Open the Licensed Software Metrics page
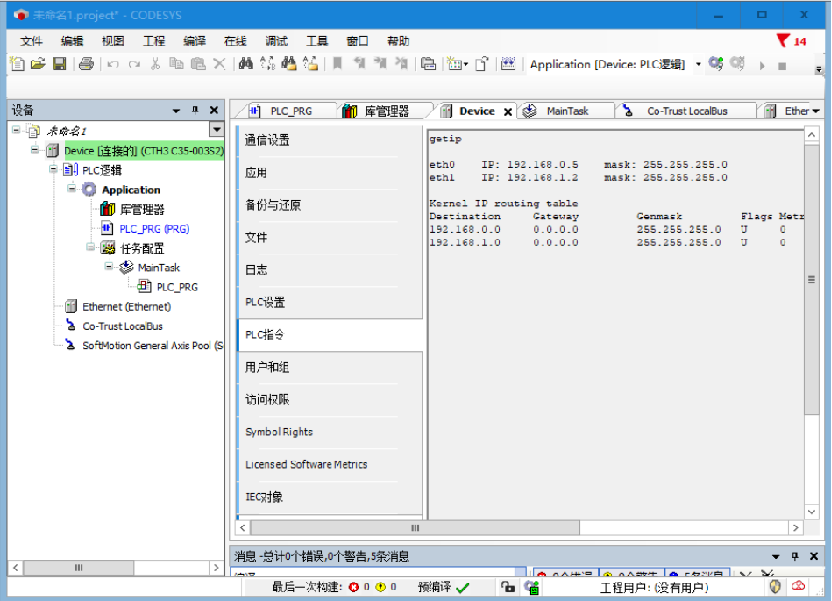The width and height of the screenshot is (832, 601). pyautogui.click(x=330, y=464)
